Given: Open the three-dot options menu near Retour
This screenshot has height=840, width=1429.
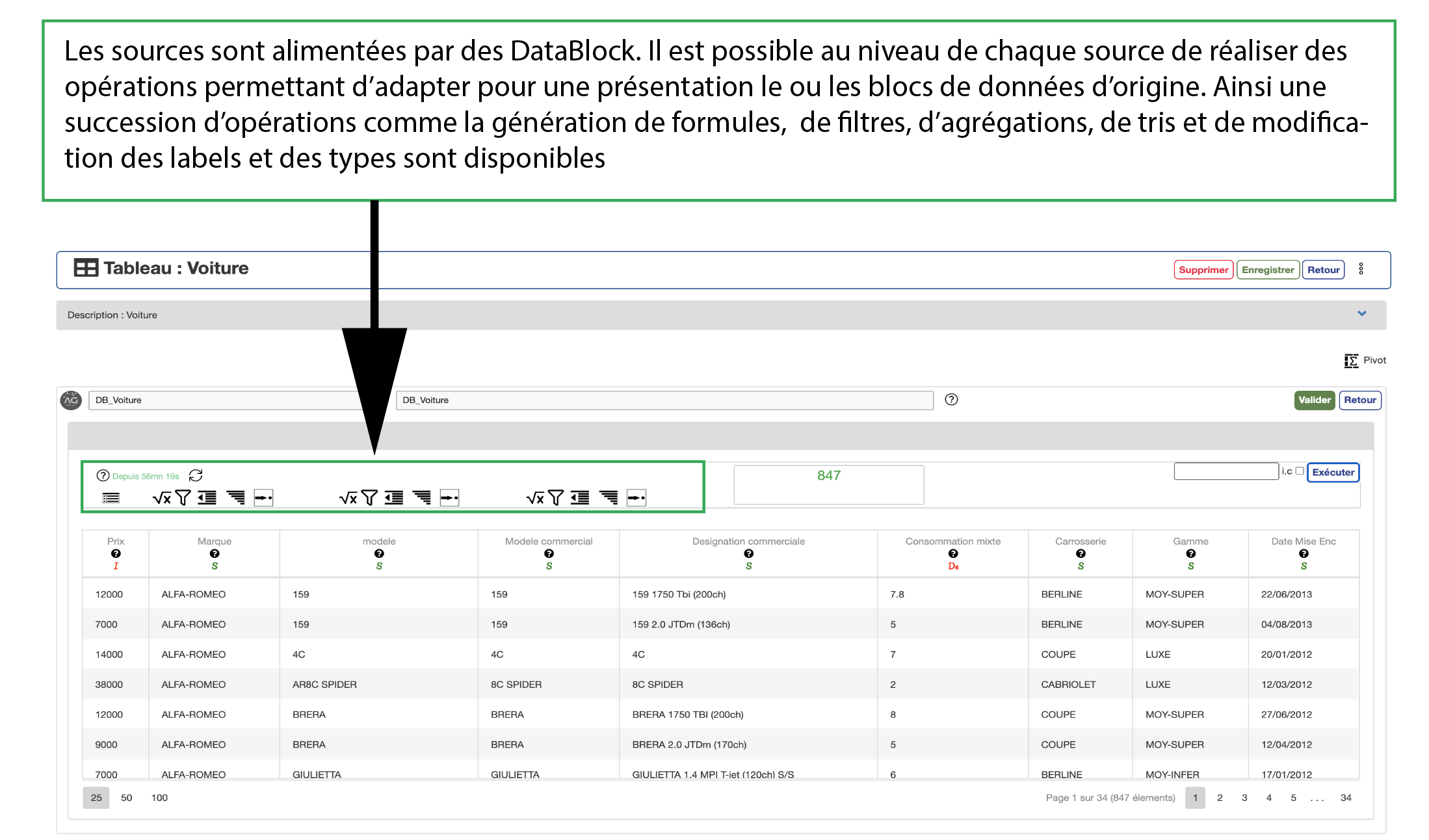Looking at the screenshot, I should pos(1361,269).
